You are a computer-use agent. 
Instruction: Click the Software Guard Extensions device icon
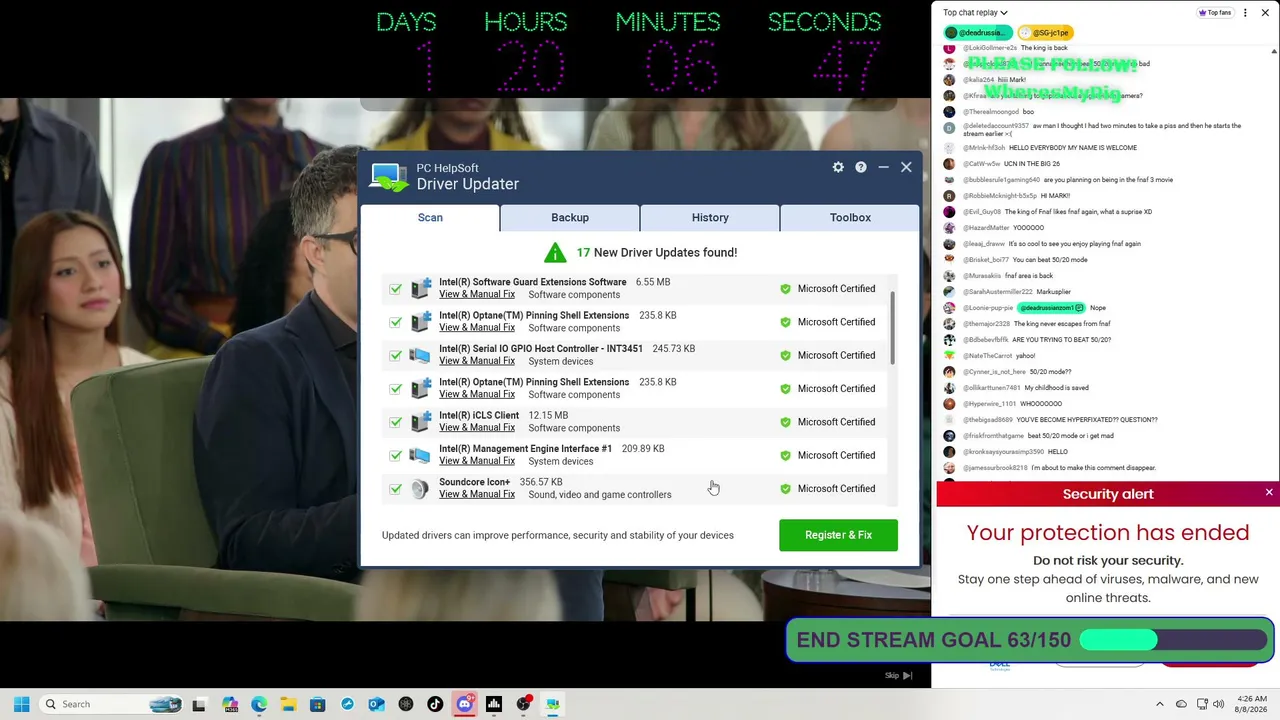pyautogui.click(x=420, y=288)
